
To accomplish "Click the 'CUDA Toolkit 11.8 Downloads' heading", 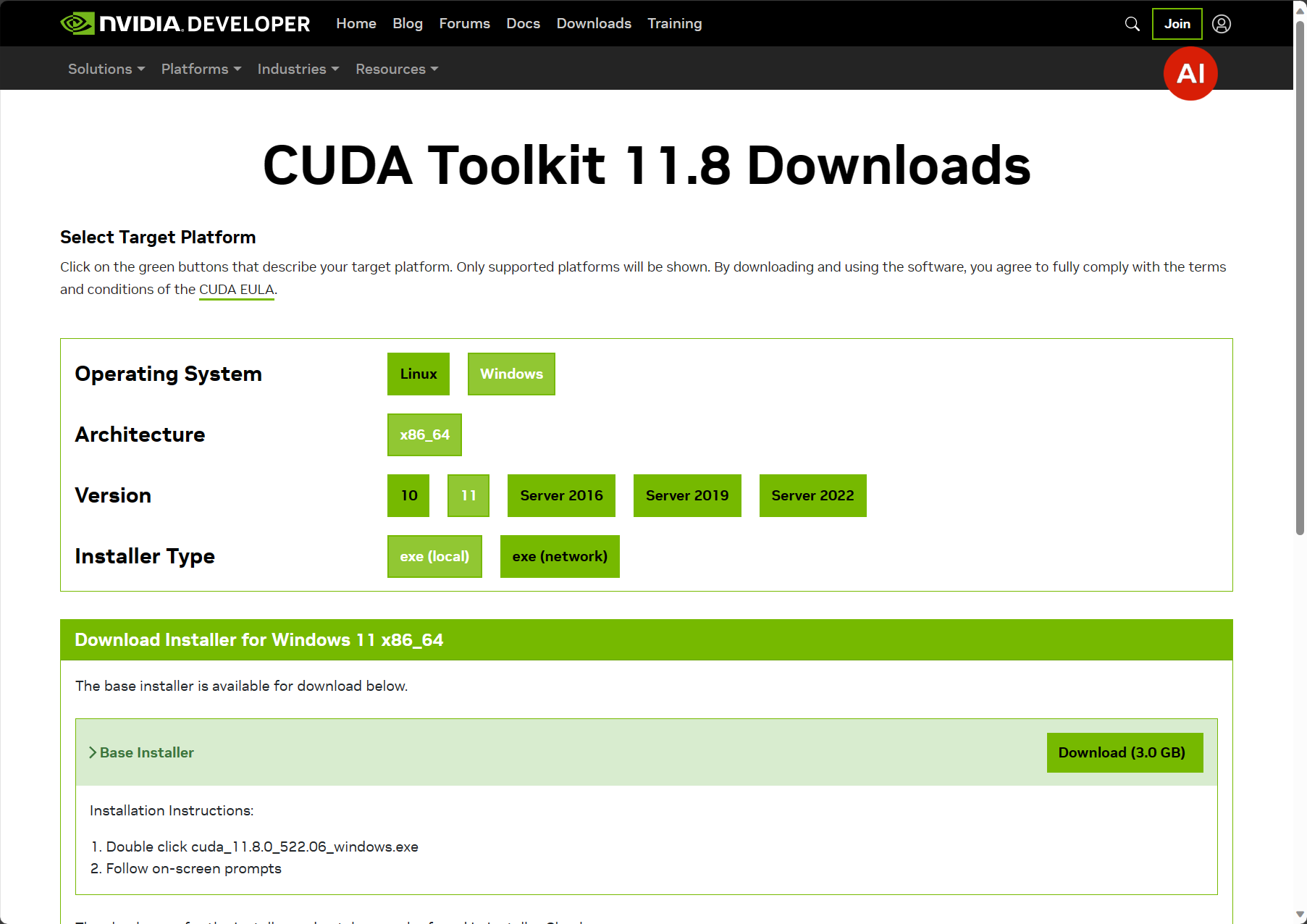I will pos(647,165).
